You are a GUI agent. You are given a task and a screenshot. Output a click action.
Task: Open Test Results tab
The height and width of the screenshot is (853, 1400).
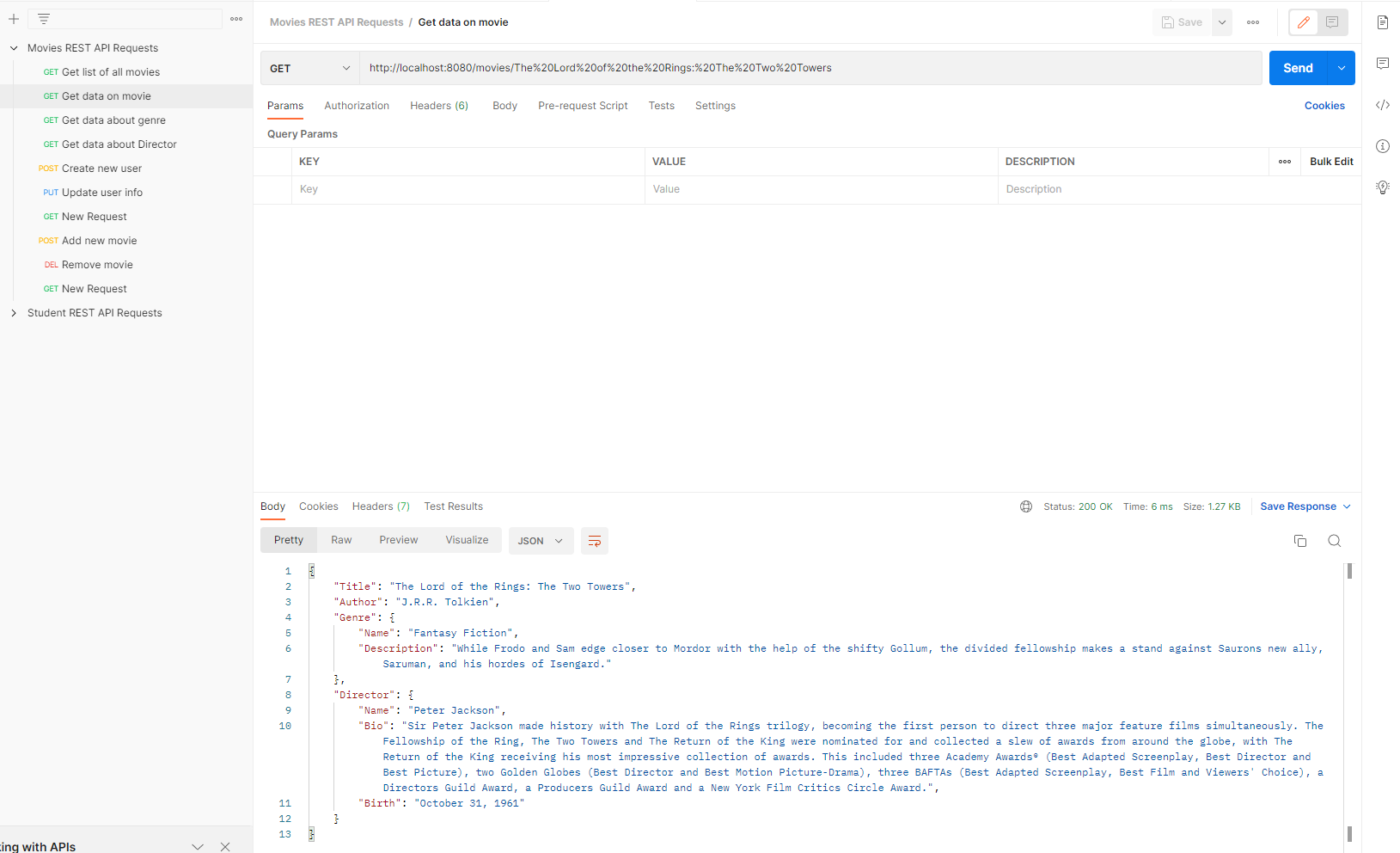tap(454, 506)
